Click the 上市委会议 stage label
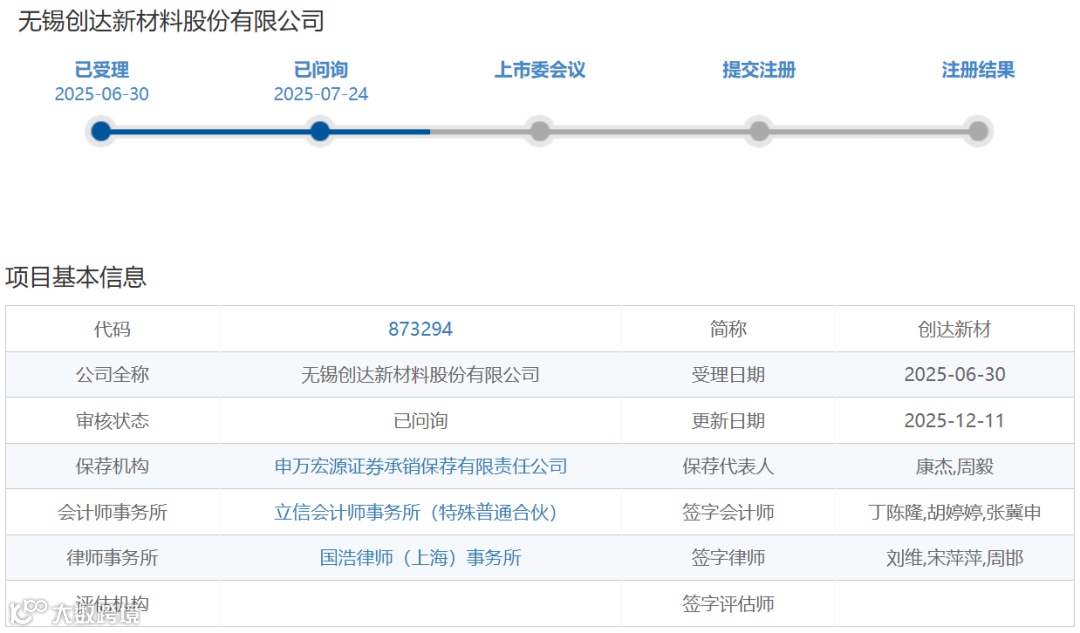 [x=539, y=70]
